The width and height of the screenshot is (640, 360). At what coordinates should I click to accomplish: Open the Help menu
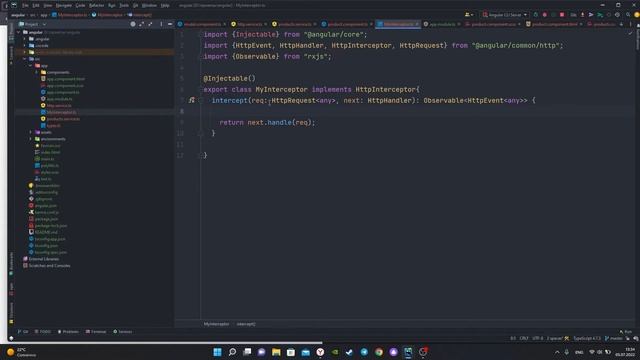point(165,5)
